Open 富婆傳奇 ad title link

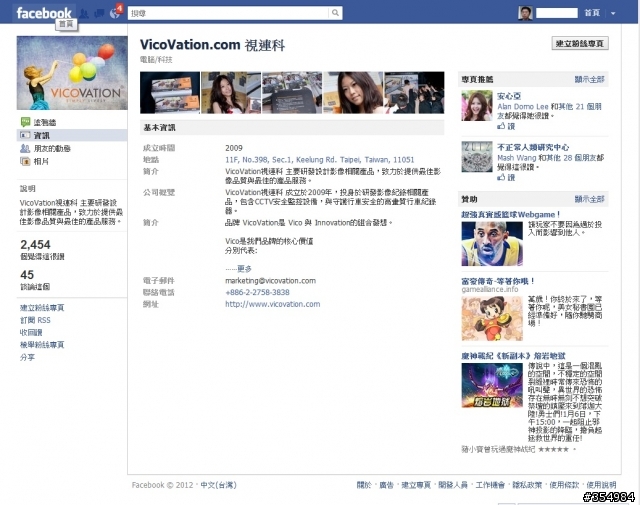tap(498, 281)
